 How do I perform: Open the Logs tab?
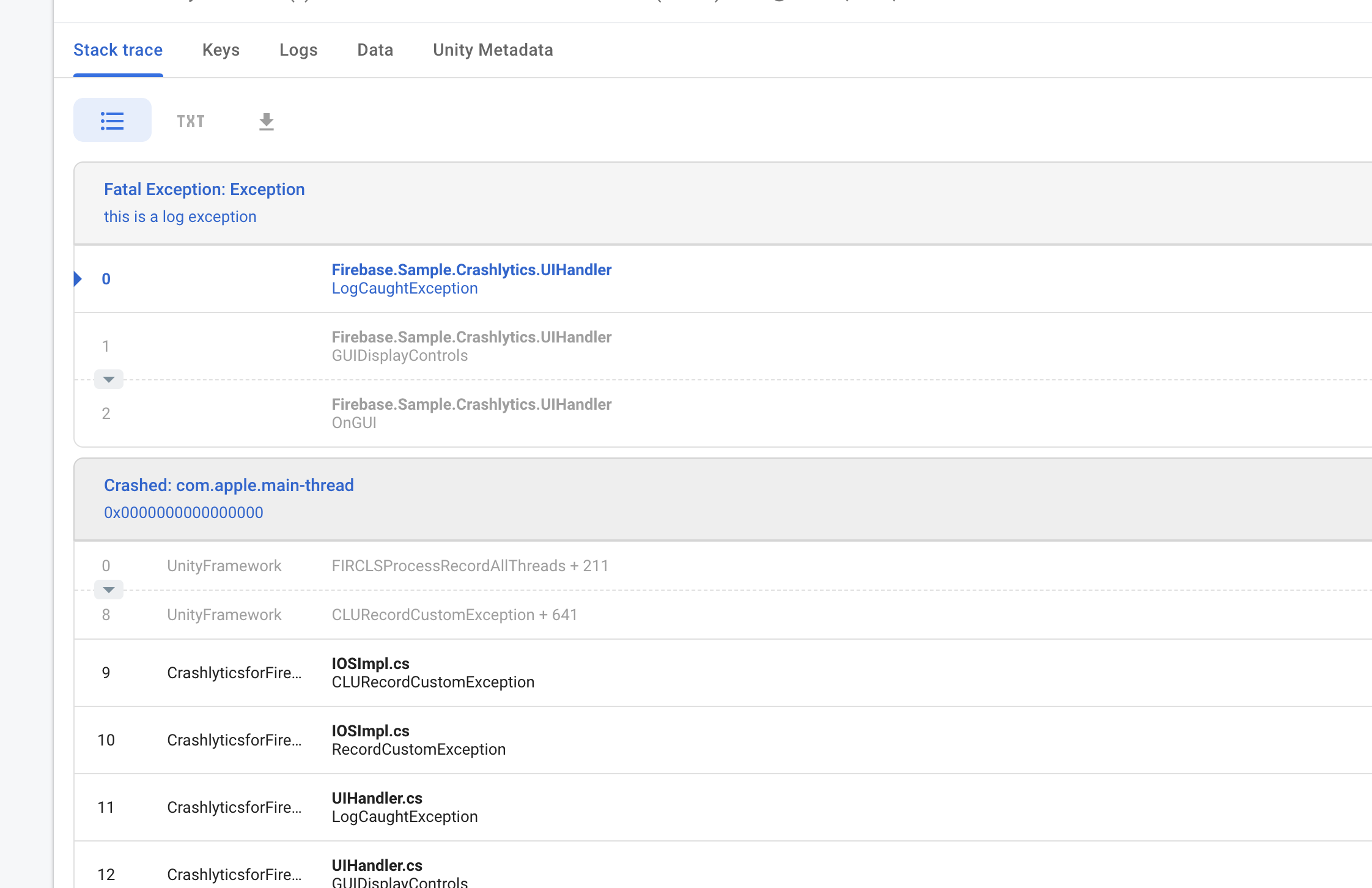pyautogui.click(x=298, y=50)
